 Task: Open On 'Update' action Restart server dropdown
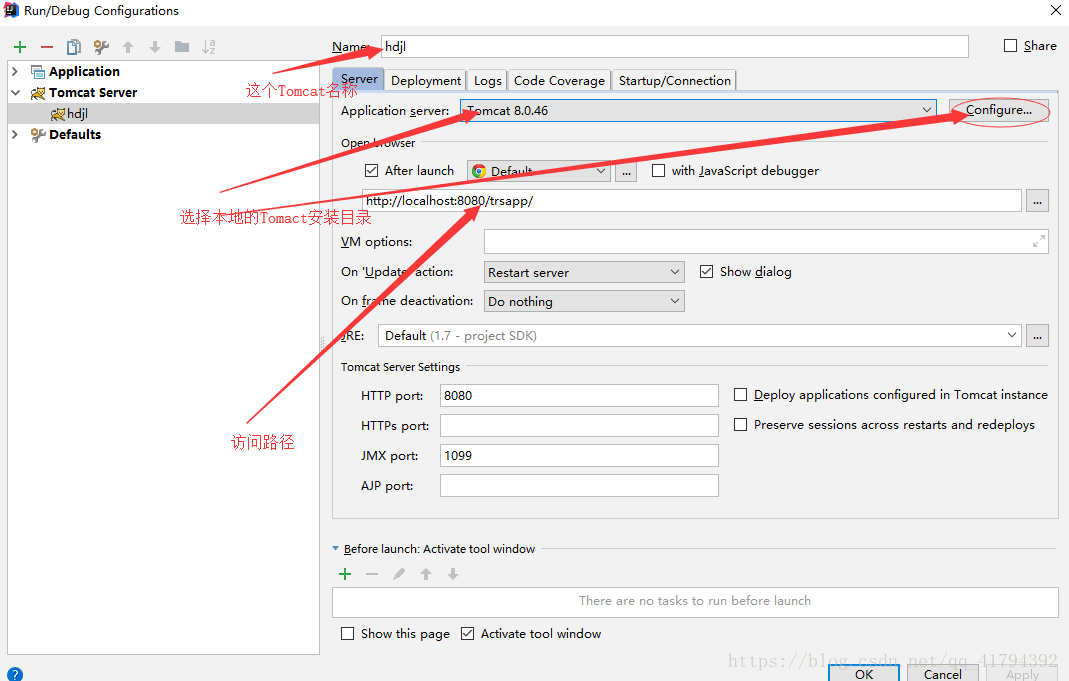pyautogui.click(x=584, y=272)
